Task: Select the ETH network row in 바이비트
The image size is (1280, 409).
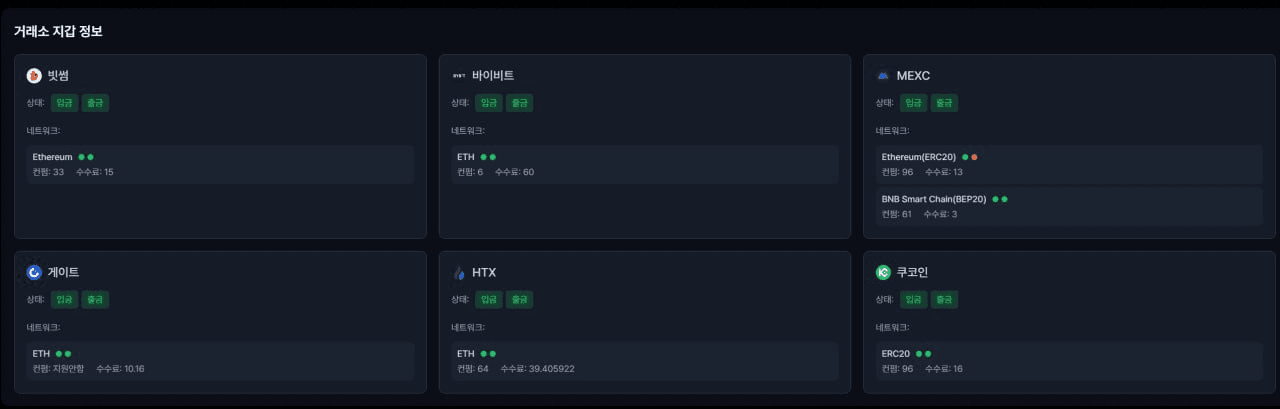Action: coord(644,164)
